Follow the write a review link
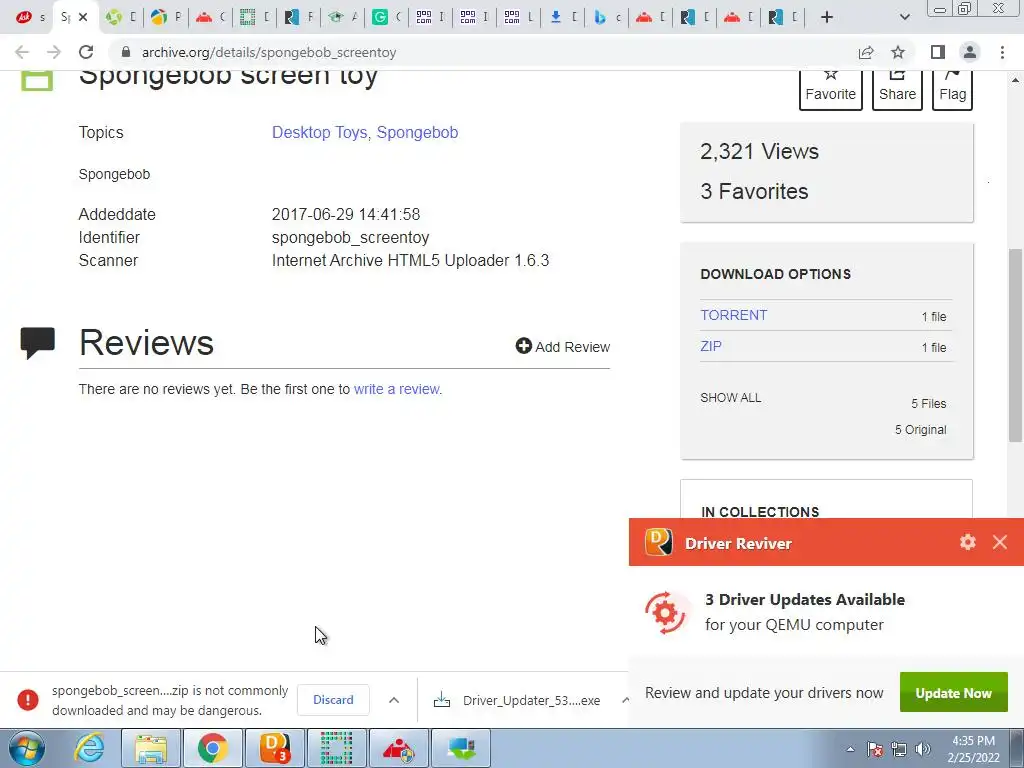 pyautogui.click(x=396, y=389)
